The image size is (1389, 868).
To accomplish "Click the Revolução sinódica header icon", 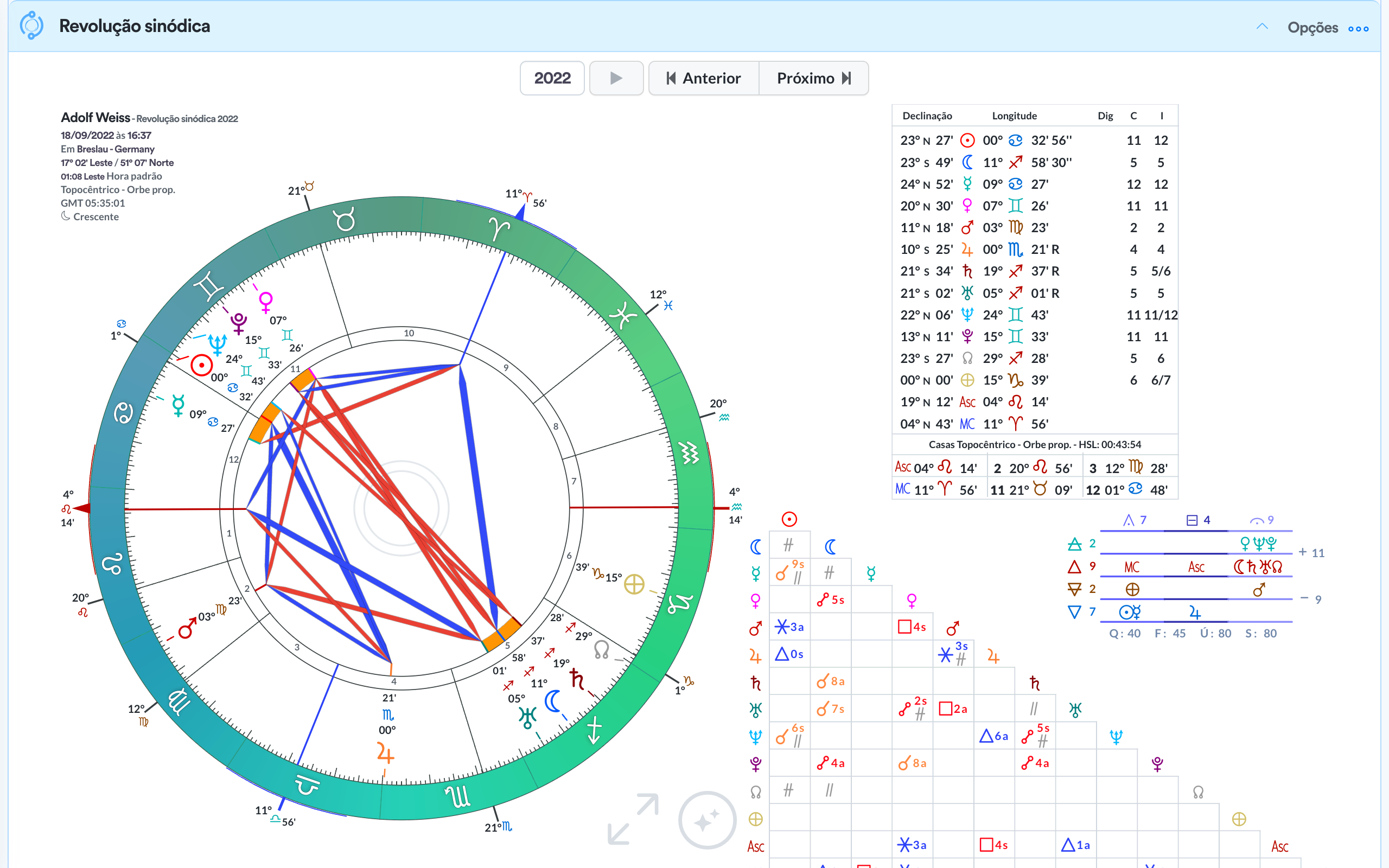I will [31, 26].
